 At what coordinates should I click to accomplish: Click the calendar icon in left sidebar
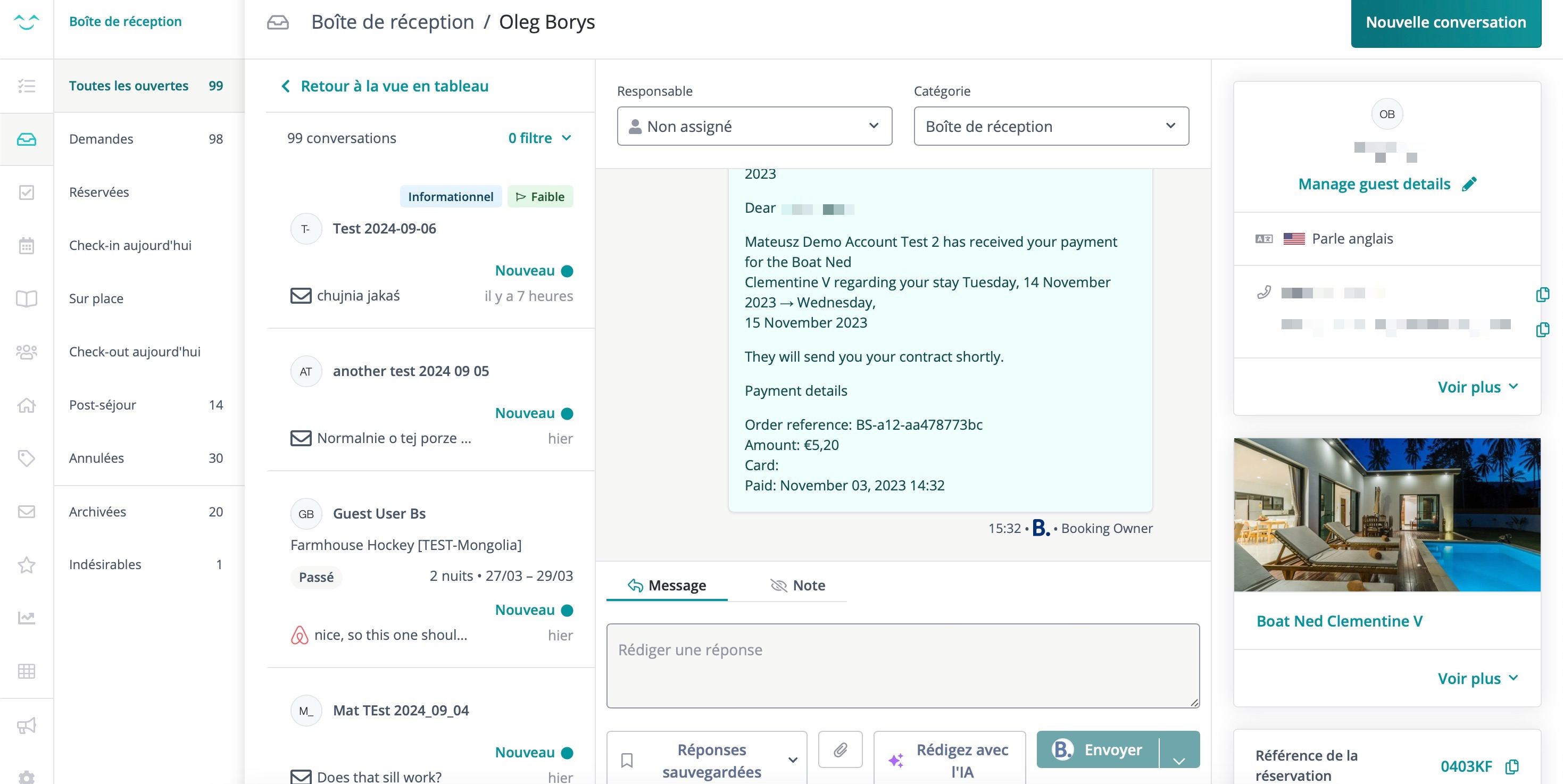tap(26, 246)
